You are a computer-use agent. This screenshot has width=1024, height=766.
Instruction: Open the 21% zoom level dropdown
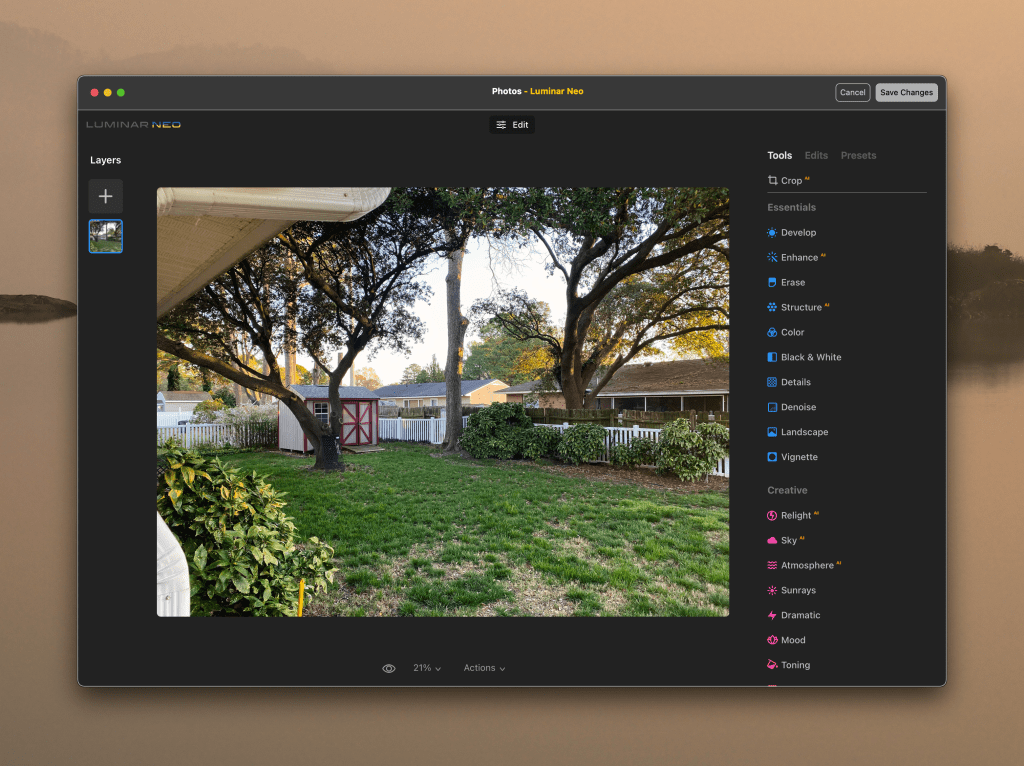coord(427,669)
